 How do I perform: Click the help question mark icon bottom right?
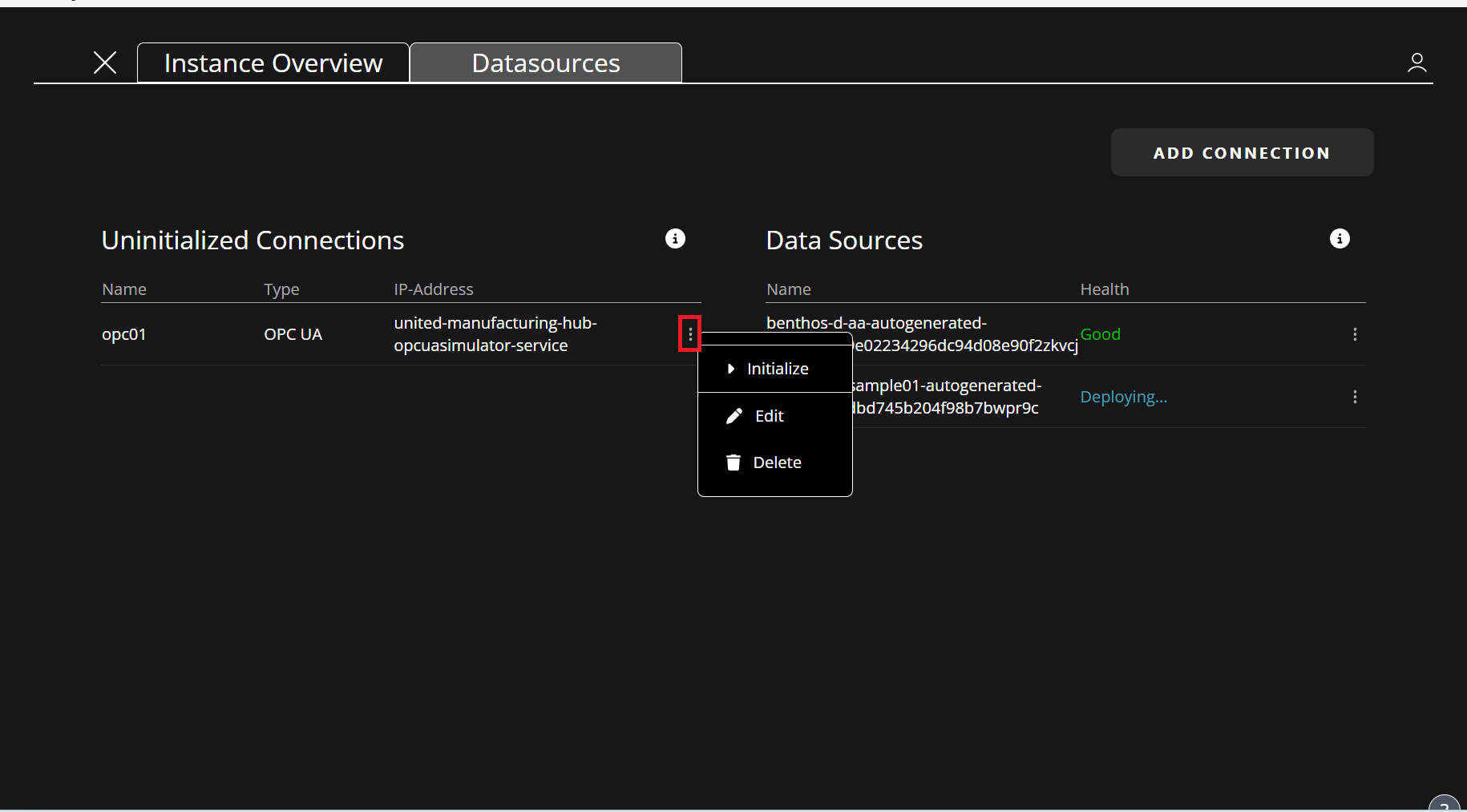coord(1444,804)
